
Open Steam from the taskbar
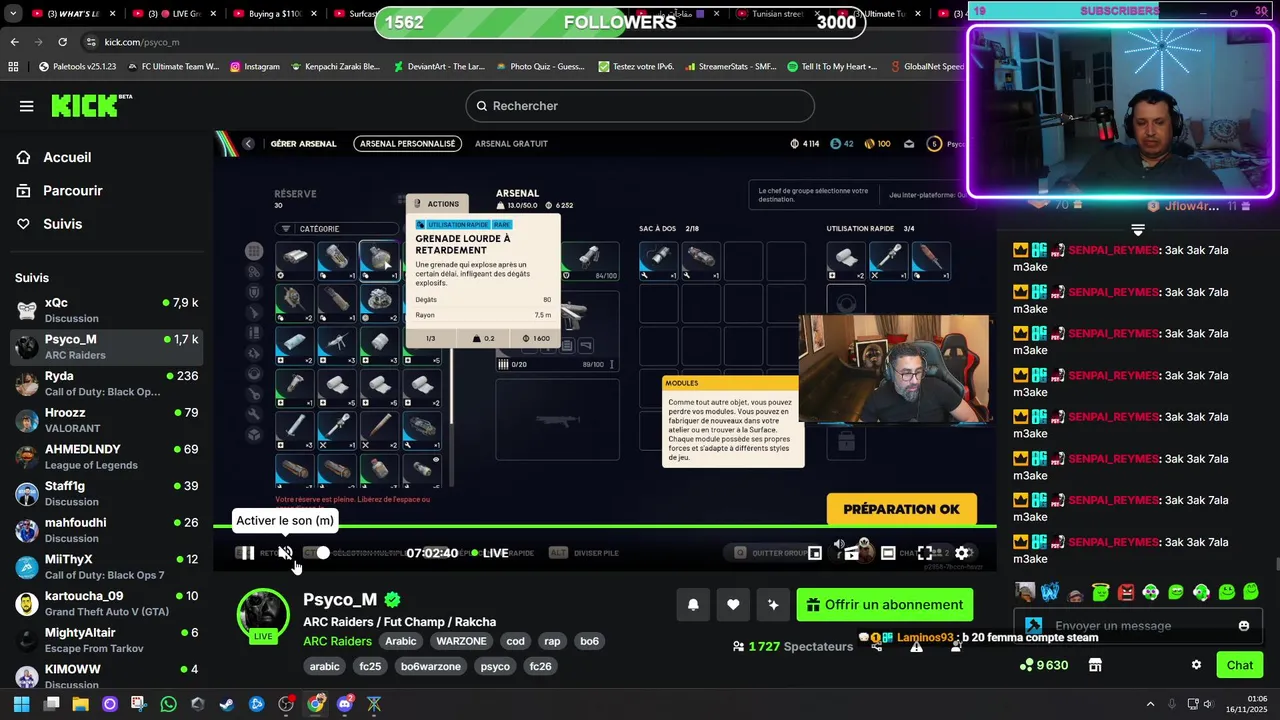pos(227,704)
